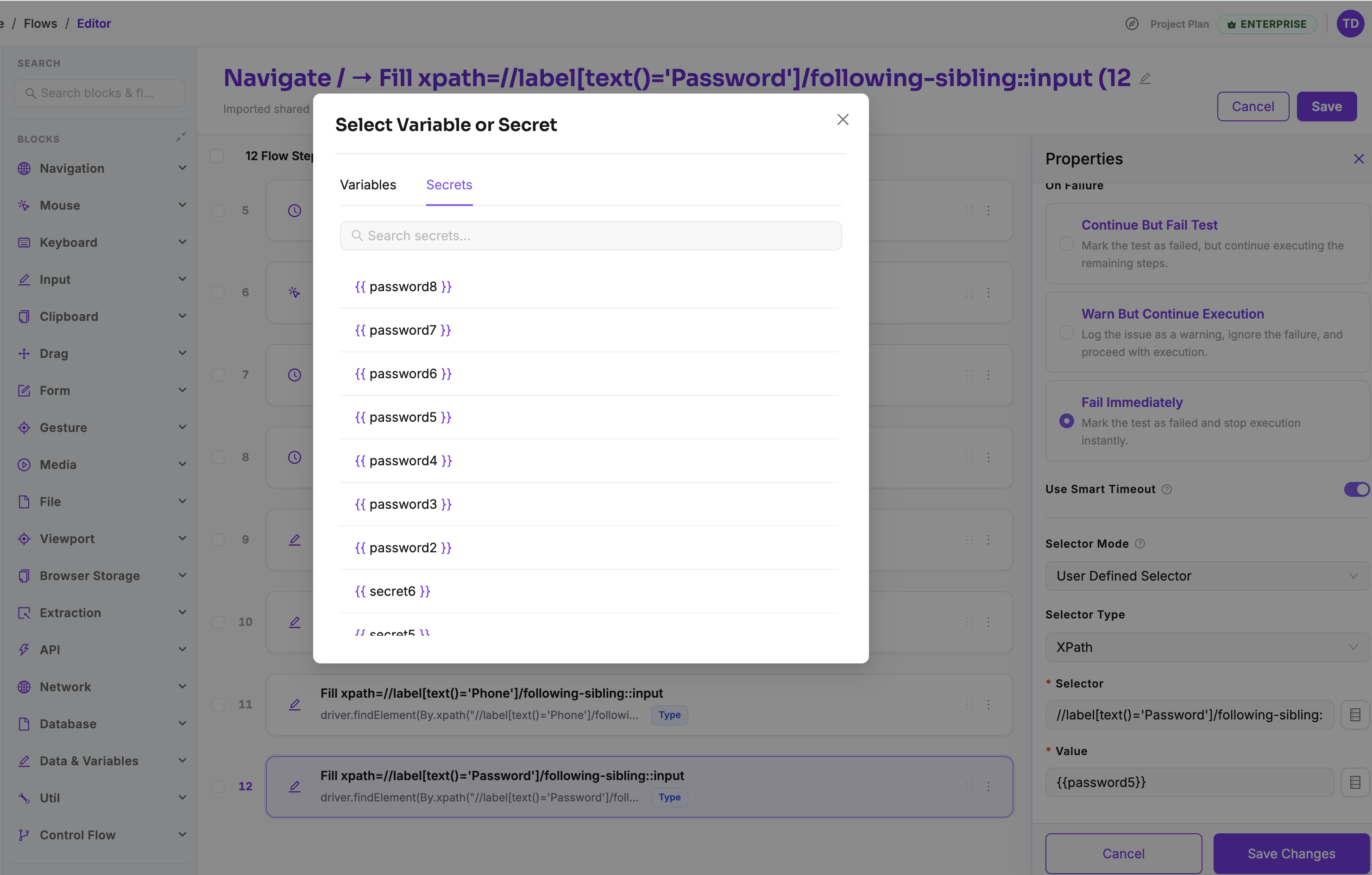Check the checkbox for step 11
The height and width of the screenshot is (875, 1372).
(218, 704)
